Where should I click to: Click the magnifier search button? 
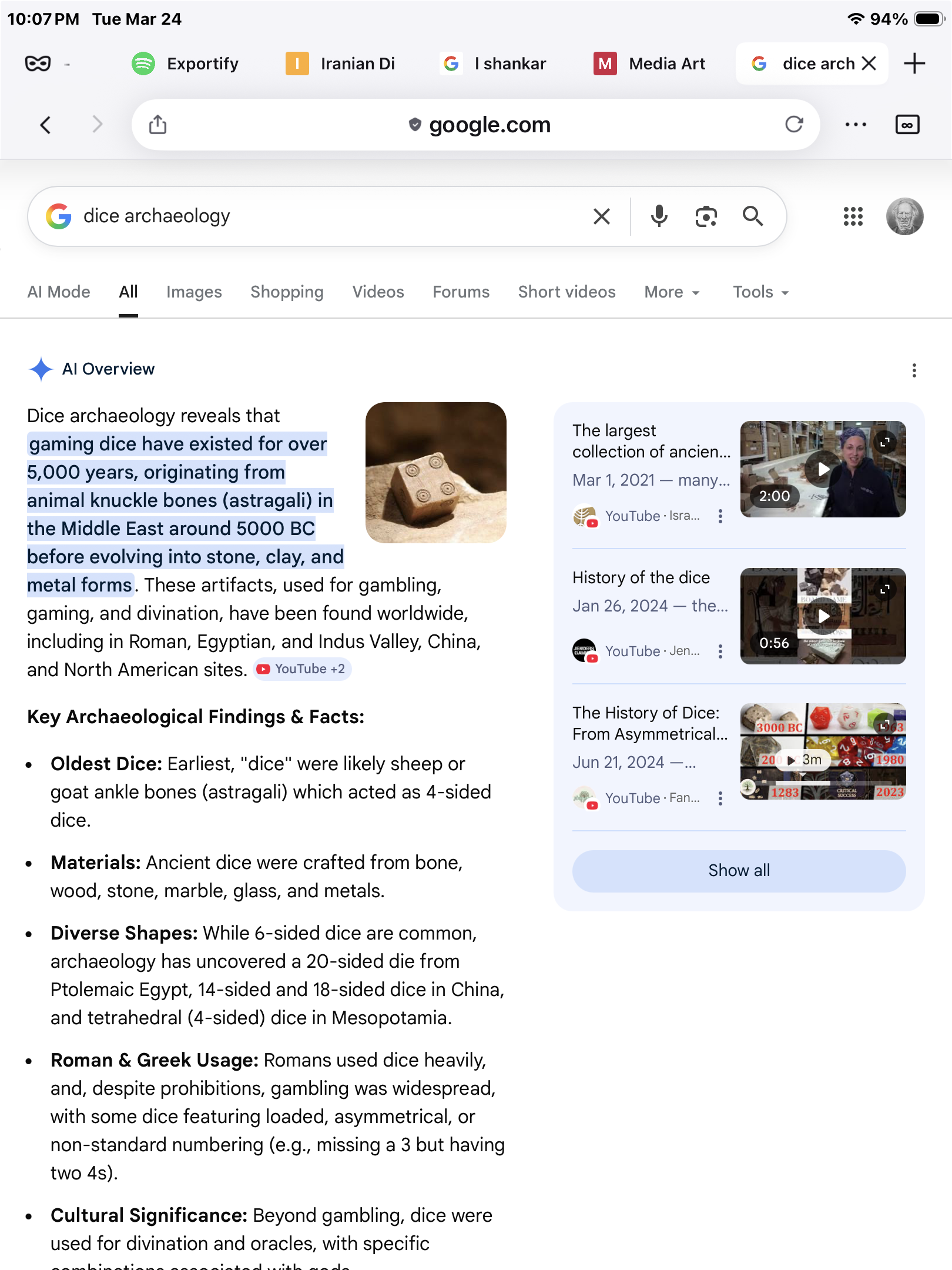coord(753,216)
